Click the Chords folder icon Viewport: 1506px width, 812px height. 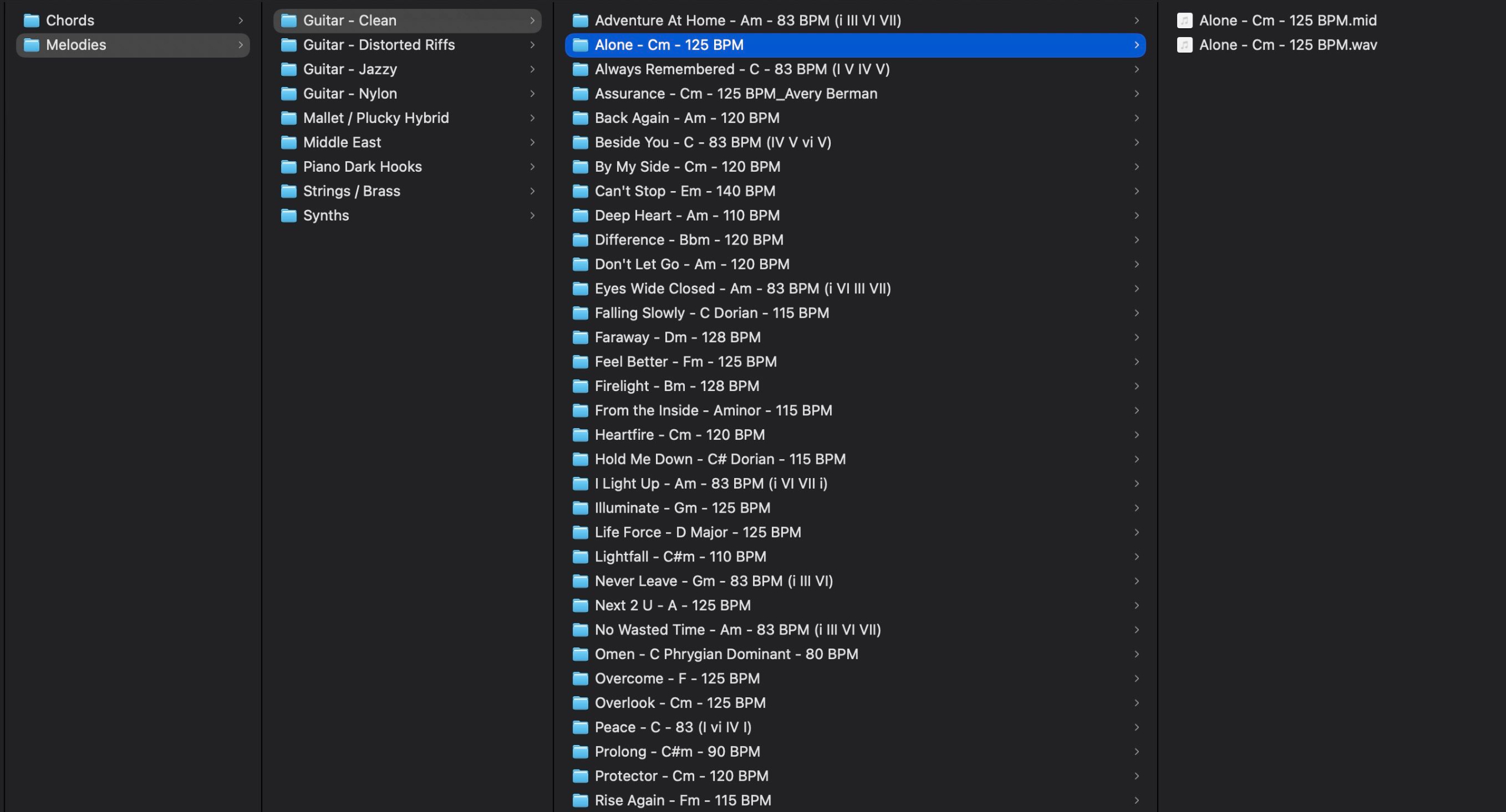tap(31, 21)
